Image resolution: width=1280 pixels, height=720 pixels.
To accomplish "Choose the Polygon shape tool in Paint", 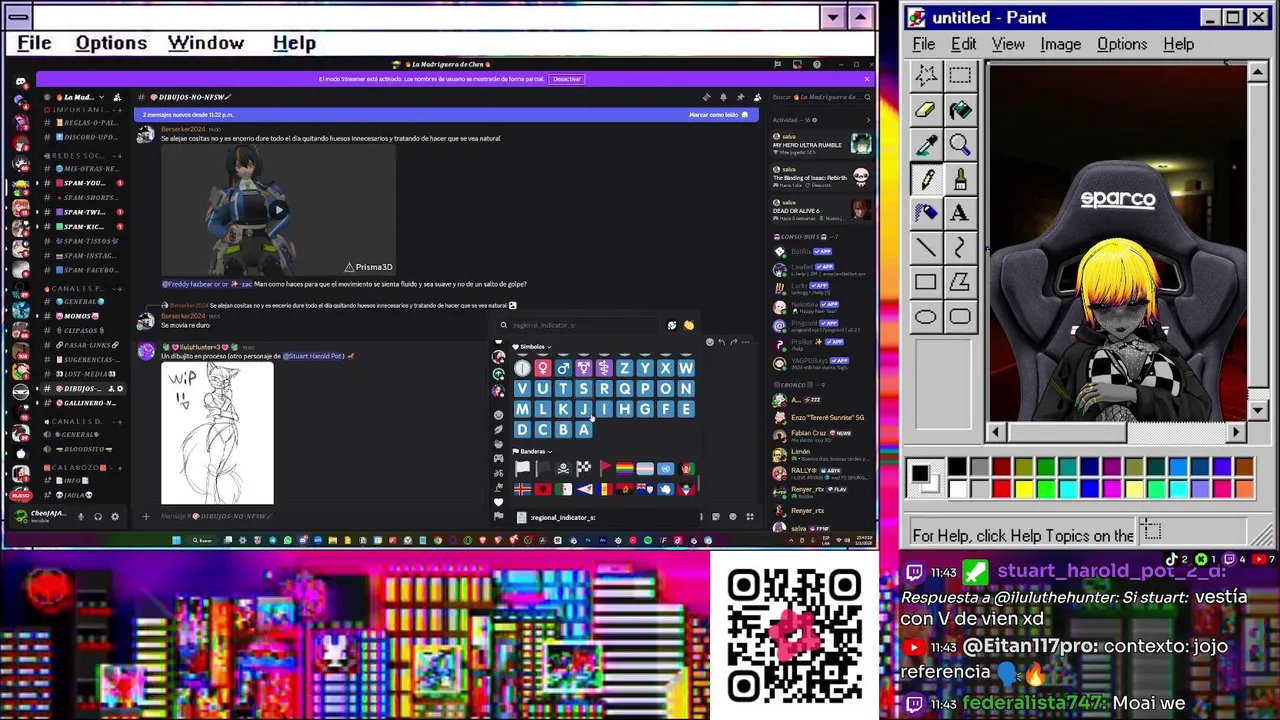I will tap(960, 282).
